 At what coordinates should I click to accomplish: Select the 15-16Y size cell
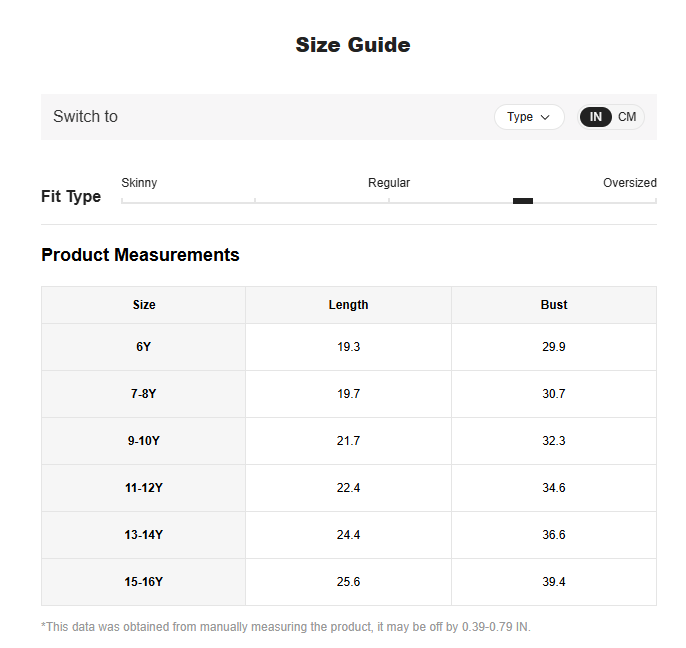point(144,582)
